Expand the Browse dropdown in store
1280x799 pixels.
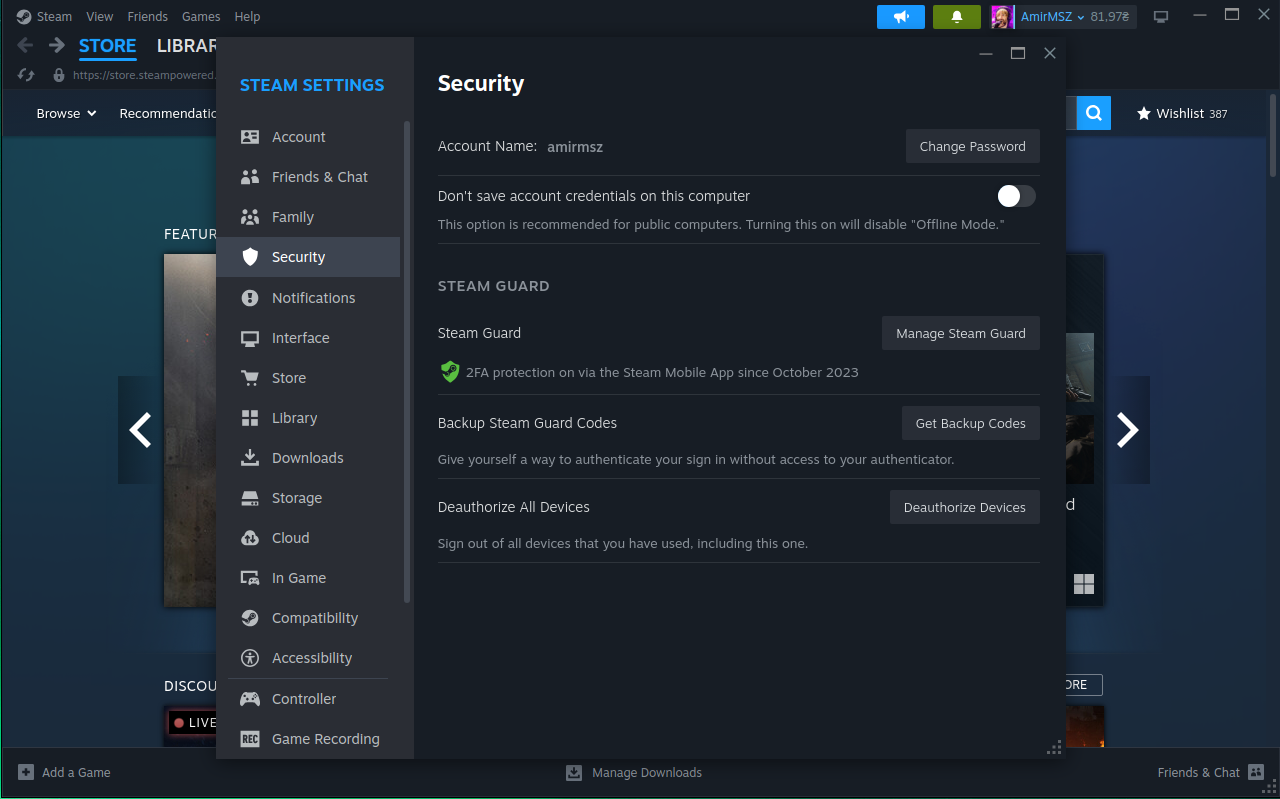click(x=66, y=113)
